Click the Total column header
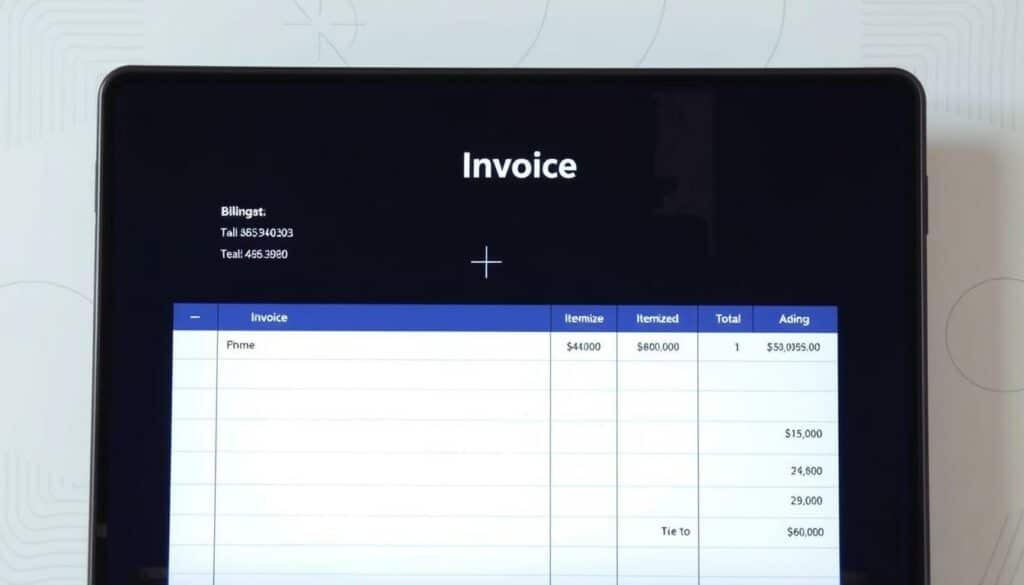 point(728,319)
